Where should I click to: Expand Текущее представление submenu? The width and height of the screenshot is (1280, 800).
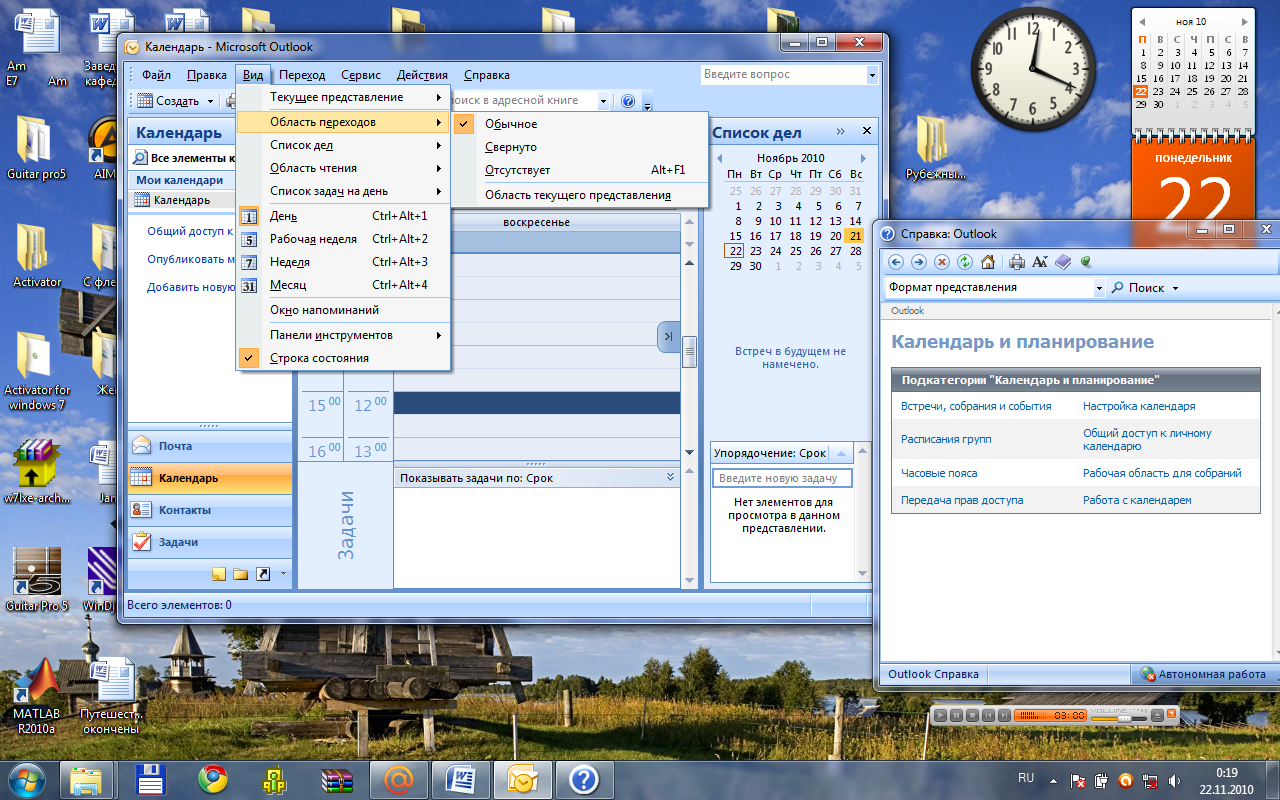[x=343, y=97]
